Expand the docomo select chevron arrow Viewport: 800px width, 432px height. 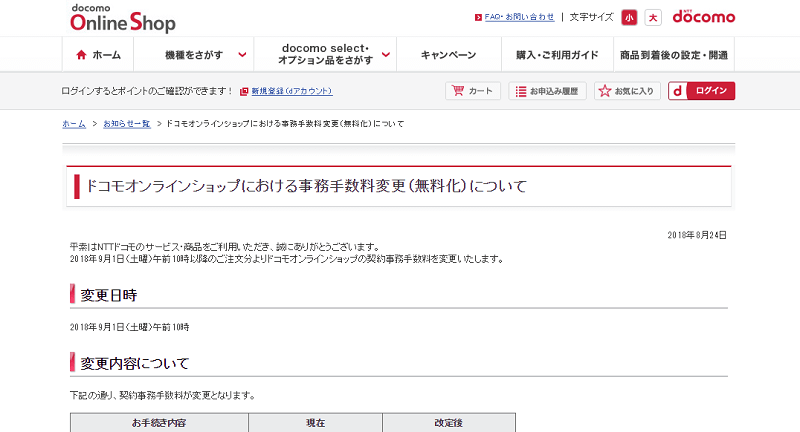coord(386,55)
